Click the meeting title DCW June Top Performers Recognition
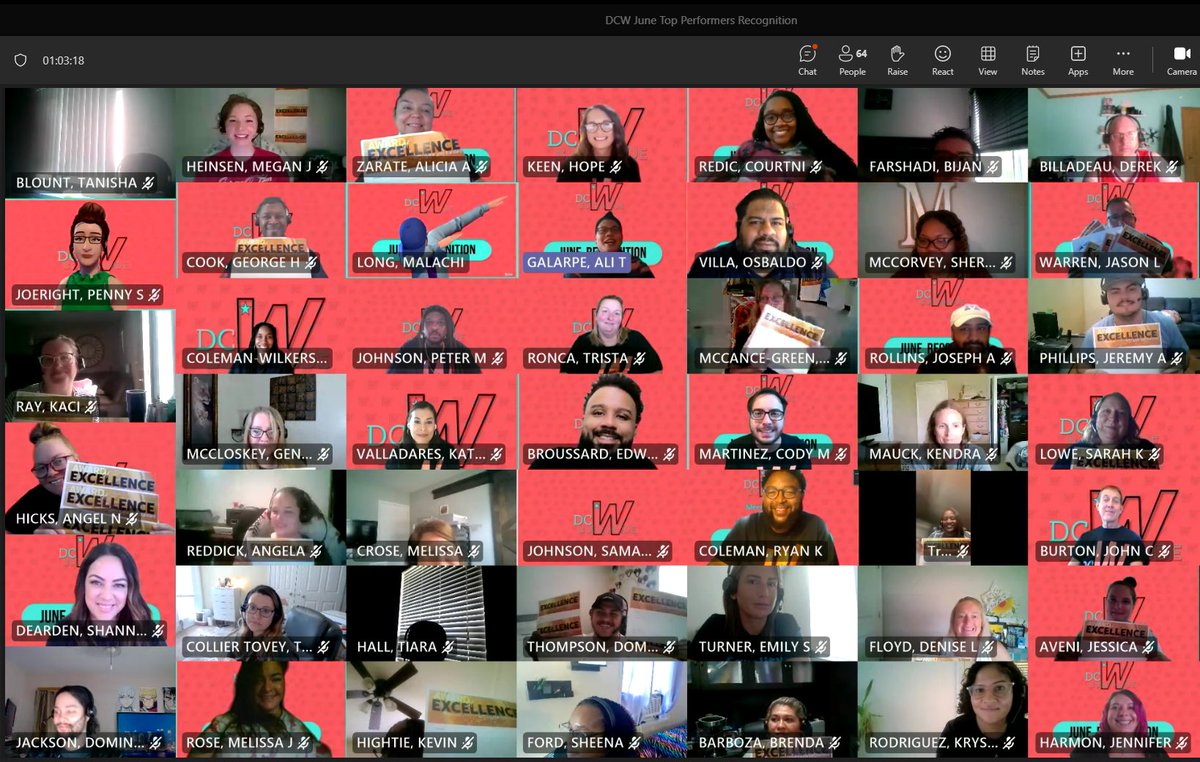The image size is (1200, 762). tap(701, 20)
